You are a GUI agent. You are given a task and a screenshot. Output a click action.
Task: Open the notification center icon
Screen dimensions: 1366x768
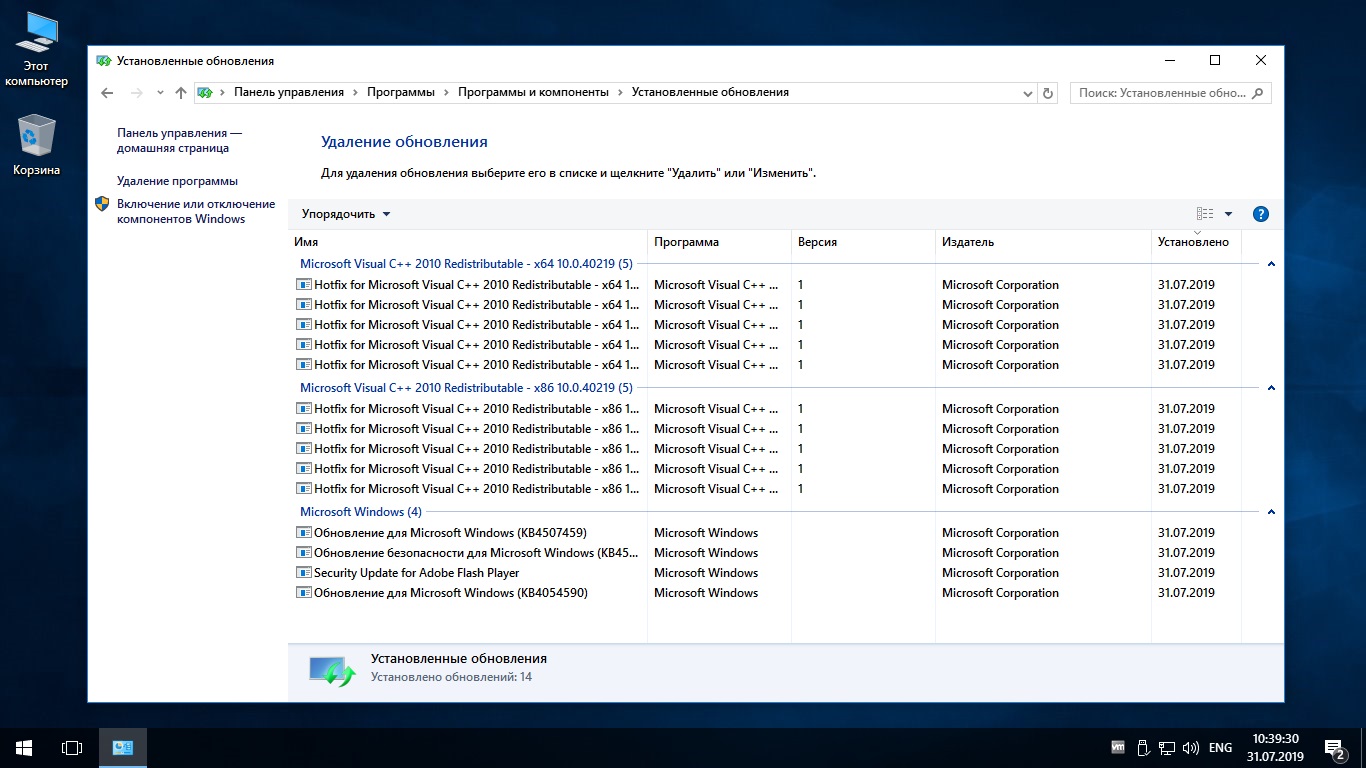coord(1334,748)
